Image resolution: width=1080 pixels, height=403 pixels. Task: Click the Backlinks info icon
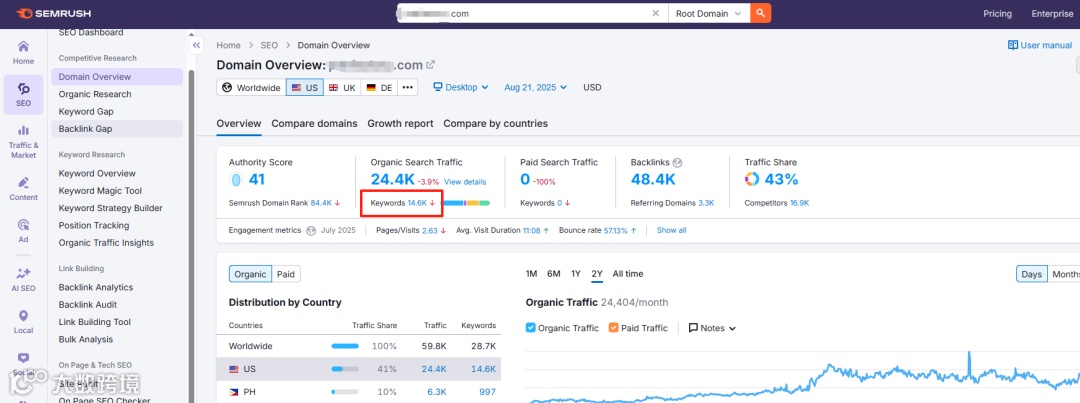[677, 163]
